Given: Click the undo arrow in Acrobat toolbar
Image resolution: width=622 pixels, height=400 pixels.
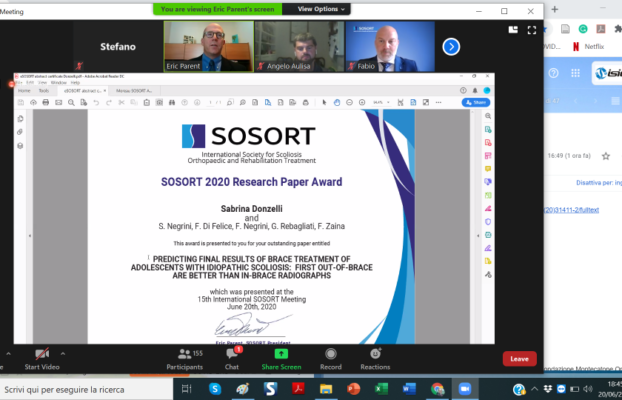Looking at the screenshot, I should [96, 102].
